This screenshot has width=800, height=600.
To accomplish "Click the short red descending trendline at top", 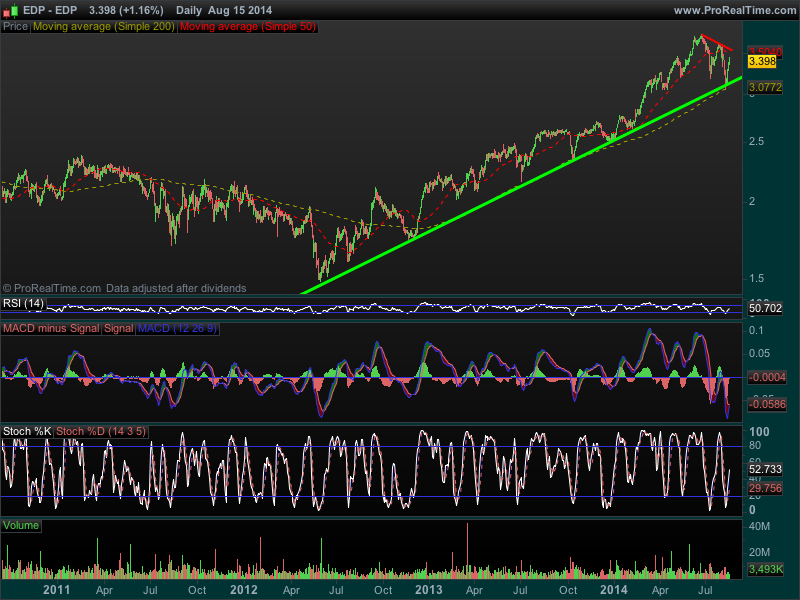I will (717, 42).
